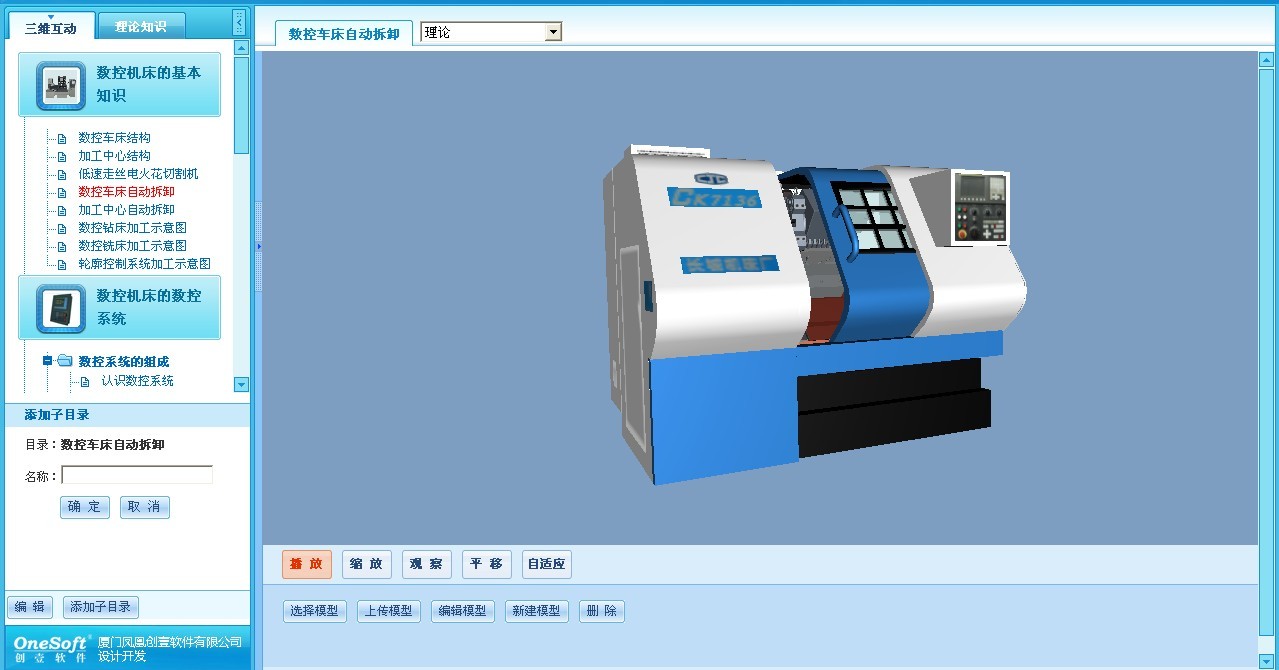Click the CNC control system section icon
This screenshot has height=670, width=1279.
(61, 308)
